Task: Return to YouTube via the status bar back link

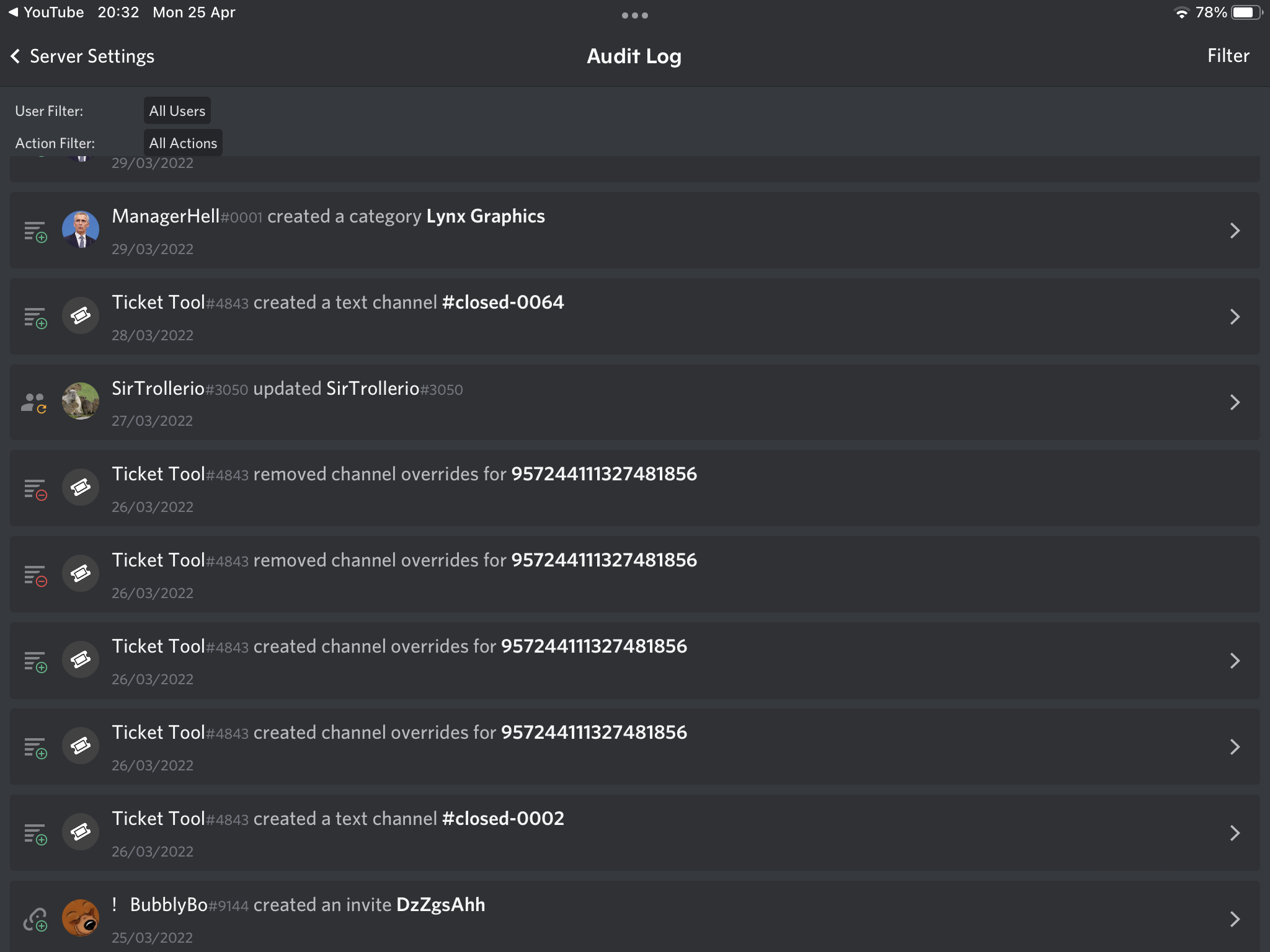Action: pyautogui.click(x=47, y=12)
